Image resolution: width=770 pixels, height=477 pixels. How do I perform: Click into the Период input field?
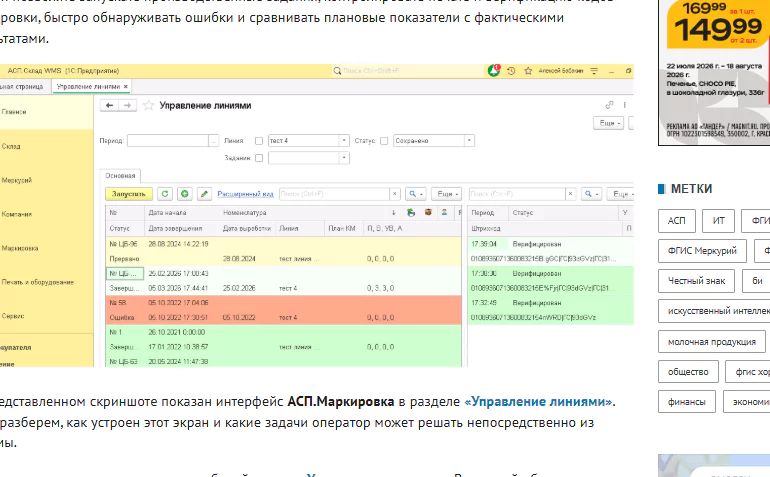pyautogui.click(x=167, y=141)
